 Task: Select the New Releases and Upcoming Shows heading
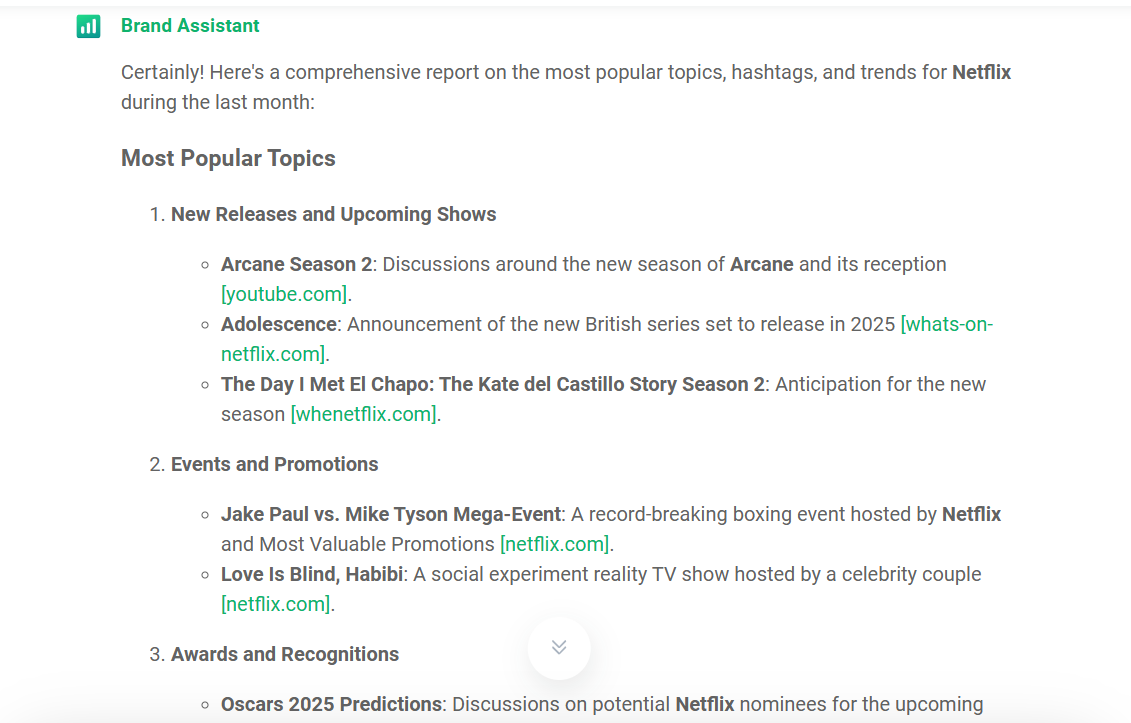click(333, 214)
